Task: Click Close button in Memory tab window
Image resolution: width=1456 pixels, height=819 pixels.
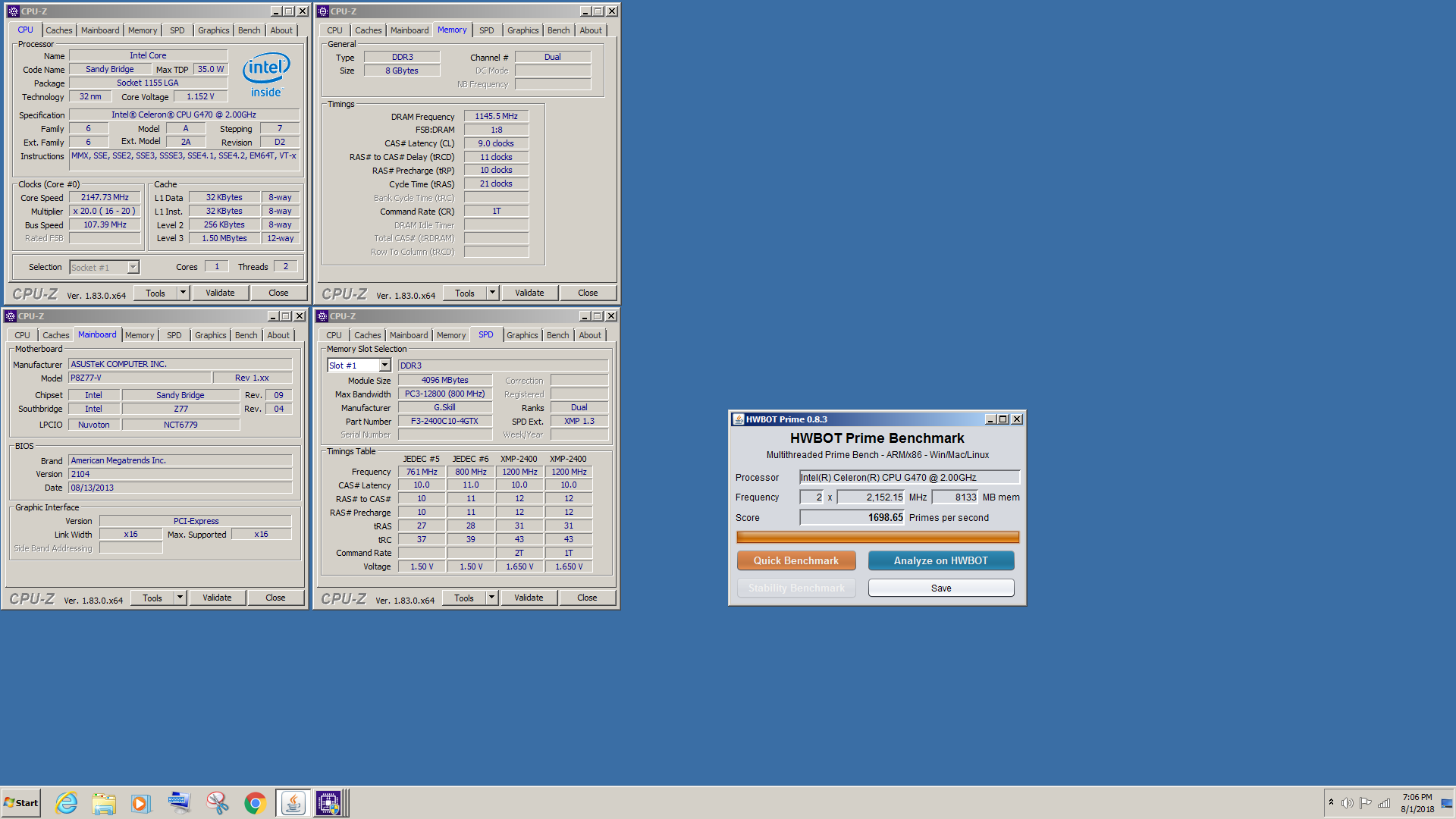Action: [588, 293]
